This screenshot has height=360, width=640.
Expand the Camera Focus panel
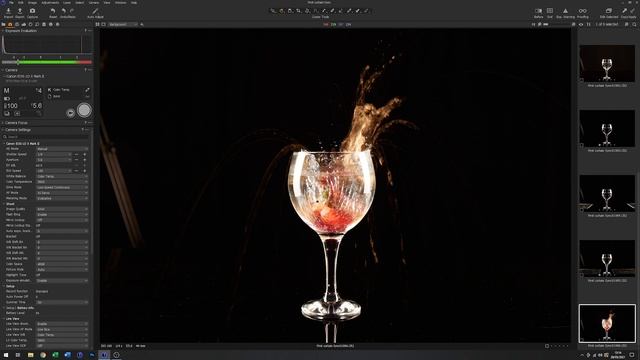[3, 123]
